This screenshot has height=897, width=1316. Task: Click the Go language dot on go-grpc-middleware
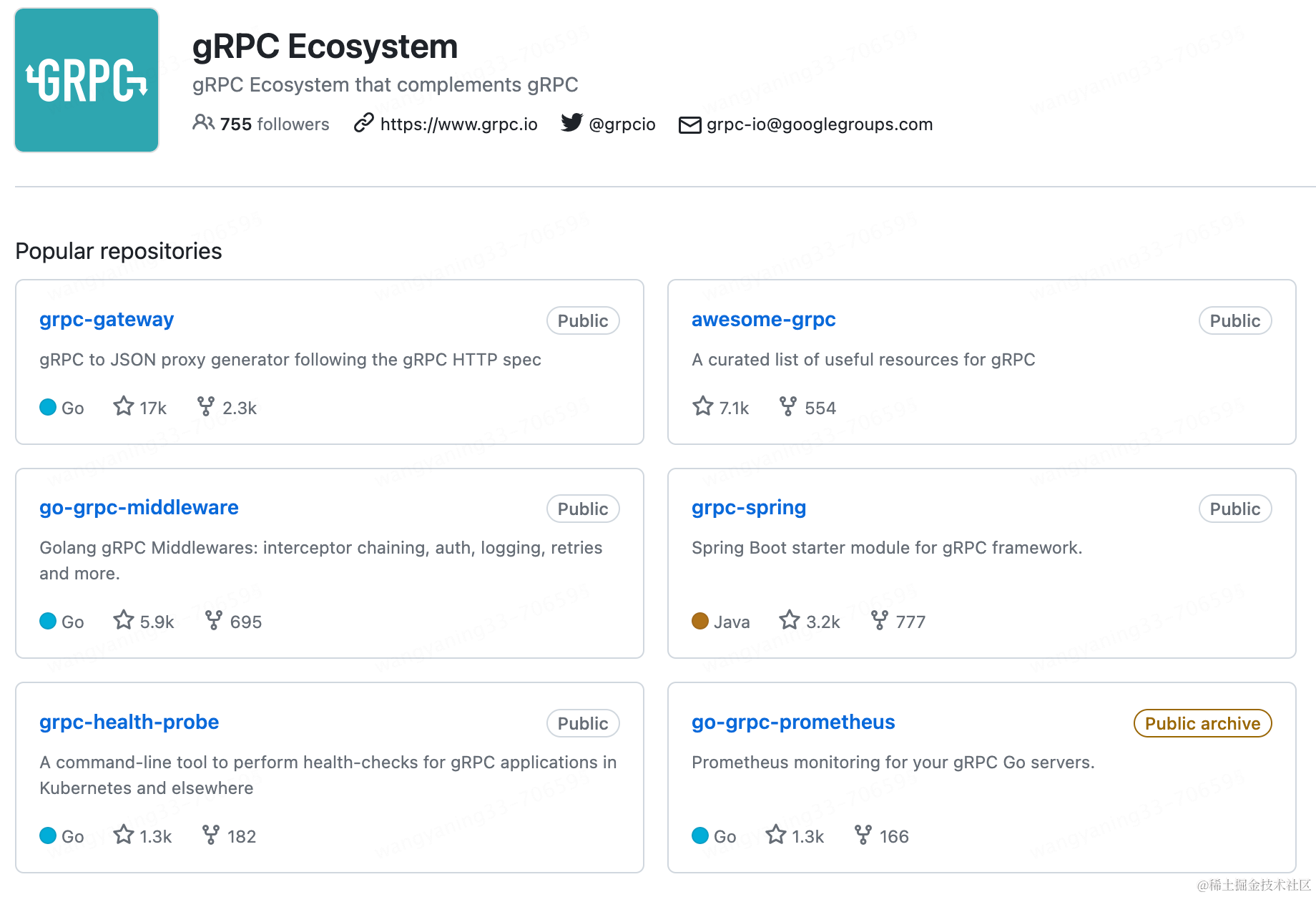coord(48,621)
